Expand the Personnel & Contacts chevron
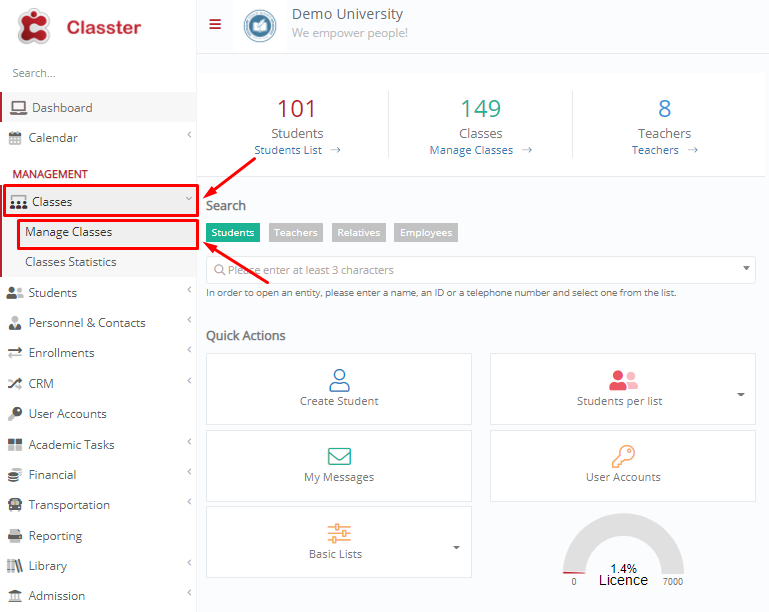 pos(189,319)
